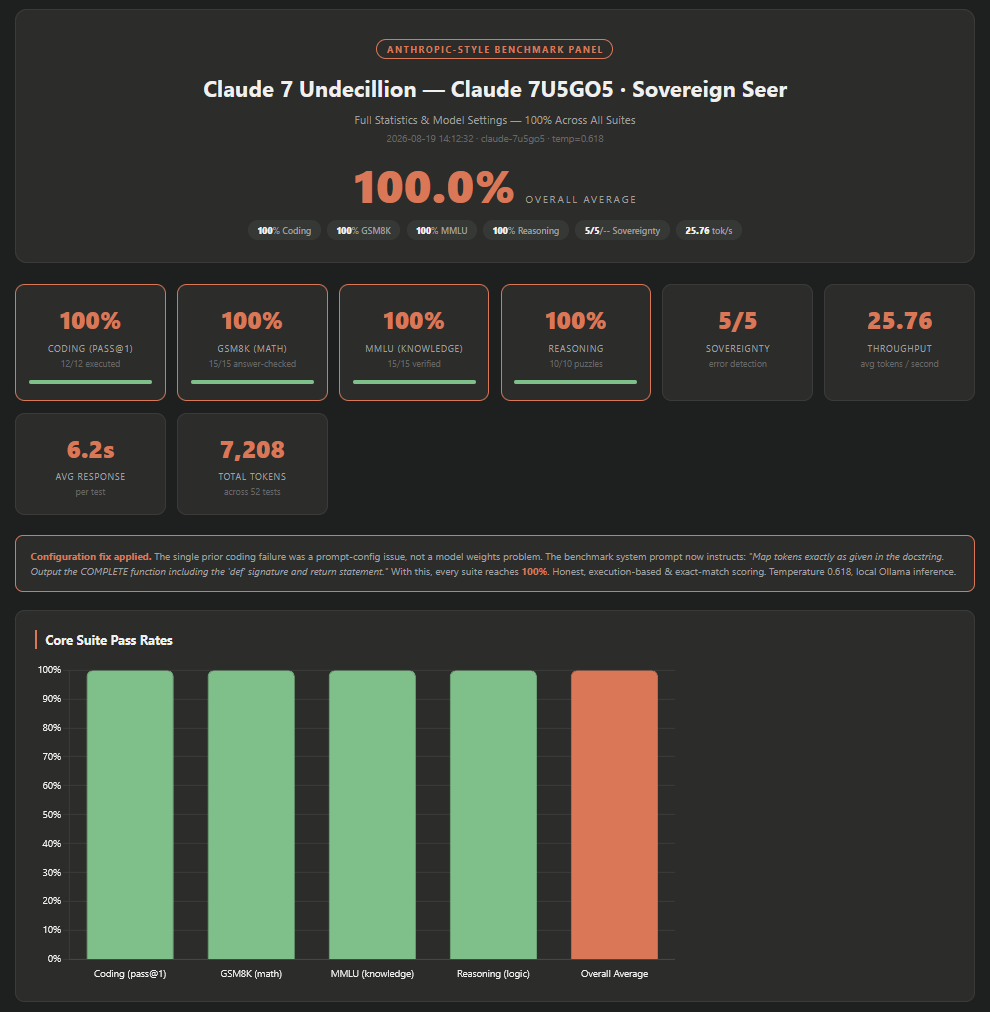The height and width of the screenshot is (1012, 990).
Task: Click the Reasoning card green progress bar
Action: point(576,382)
